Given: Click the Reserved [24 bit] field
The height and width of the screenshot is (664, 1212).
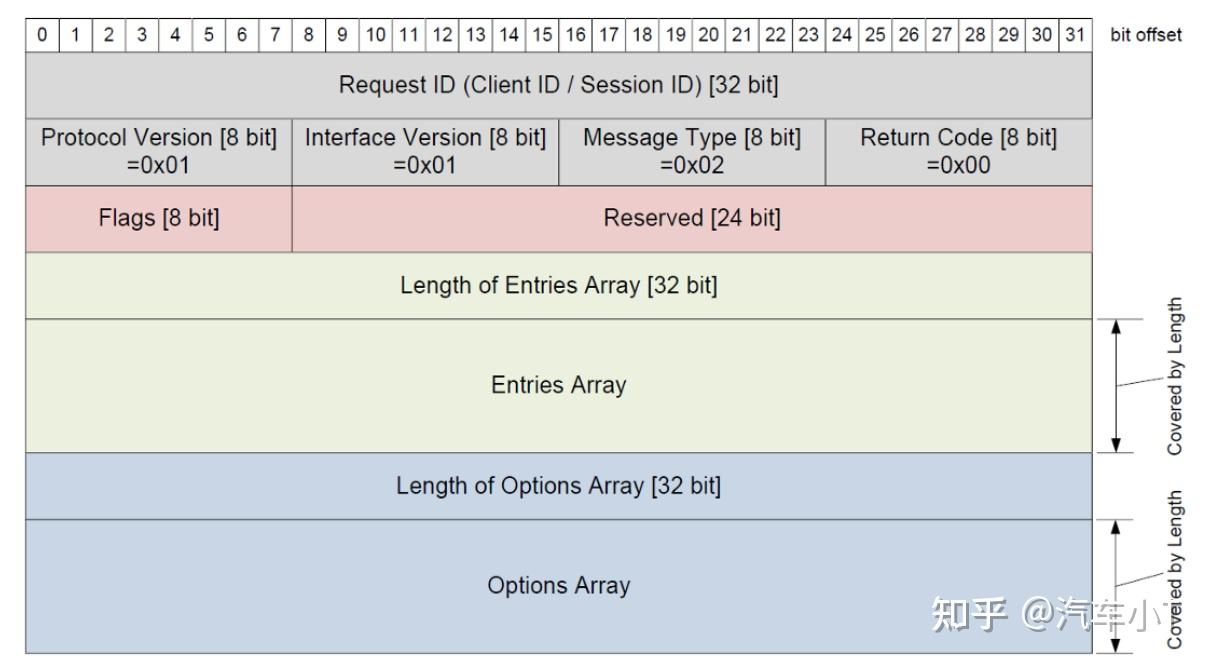Looking at the screenshot, I should (691, 218).
